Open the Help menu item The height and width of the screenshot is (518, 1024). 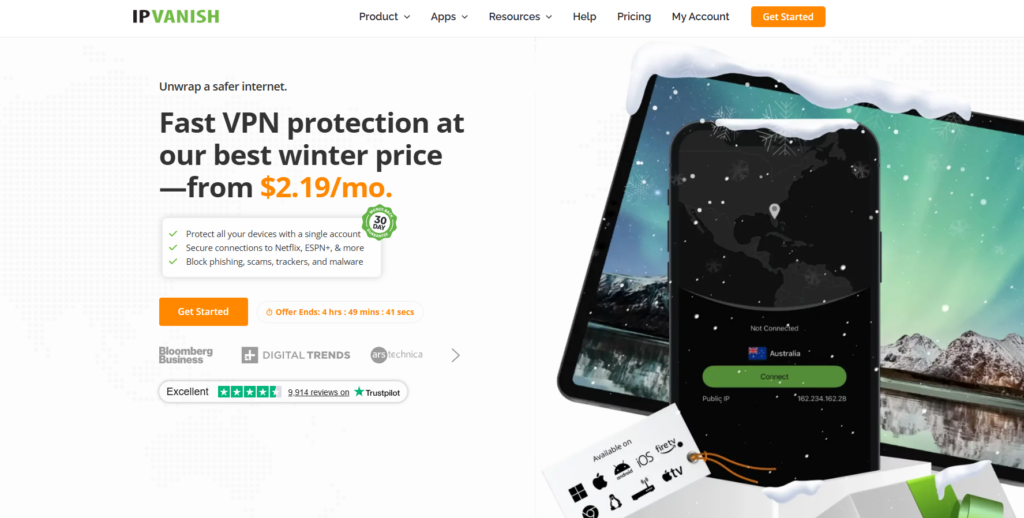coord(584,17)
